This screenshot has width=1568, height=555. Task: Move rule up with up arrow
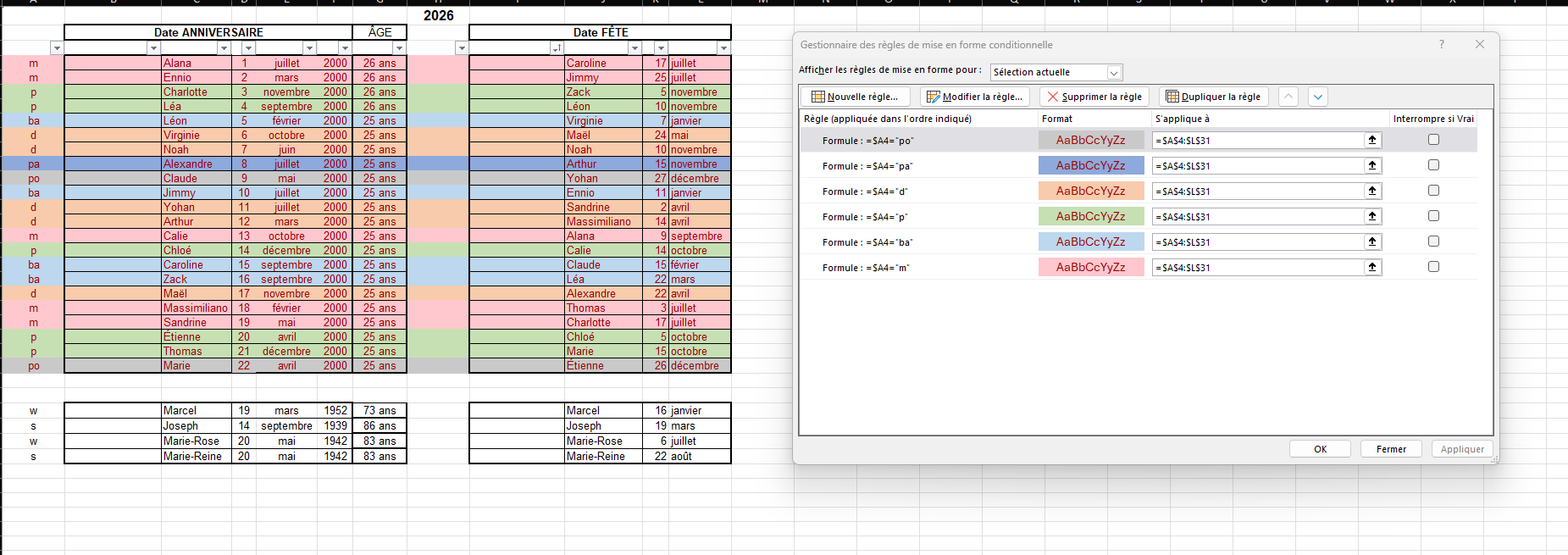coord(1288,97)
